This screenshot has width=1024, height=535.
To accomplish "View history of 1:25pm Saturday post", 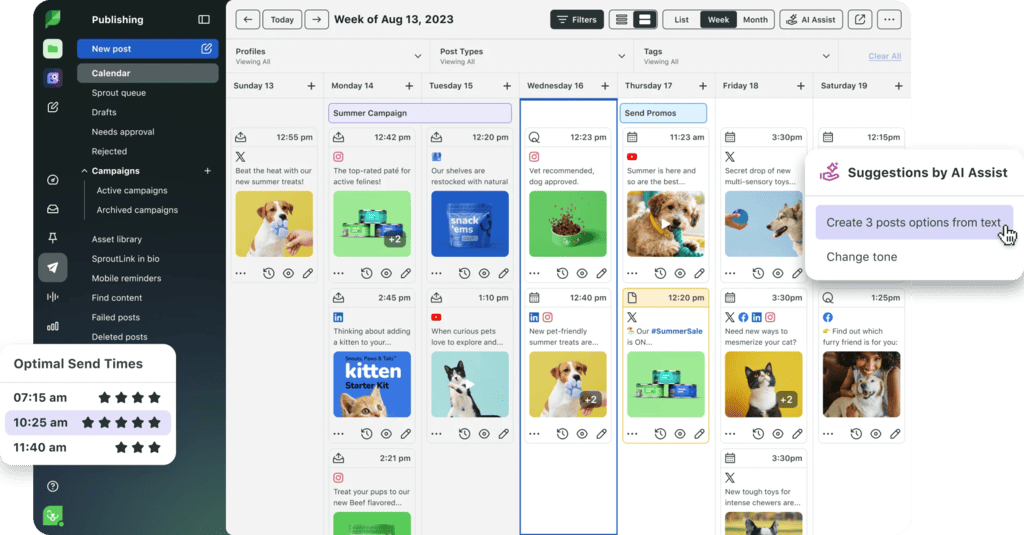I will coord(856,434).
